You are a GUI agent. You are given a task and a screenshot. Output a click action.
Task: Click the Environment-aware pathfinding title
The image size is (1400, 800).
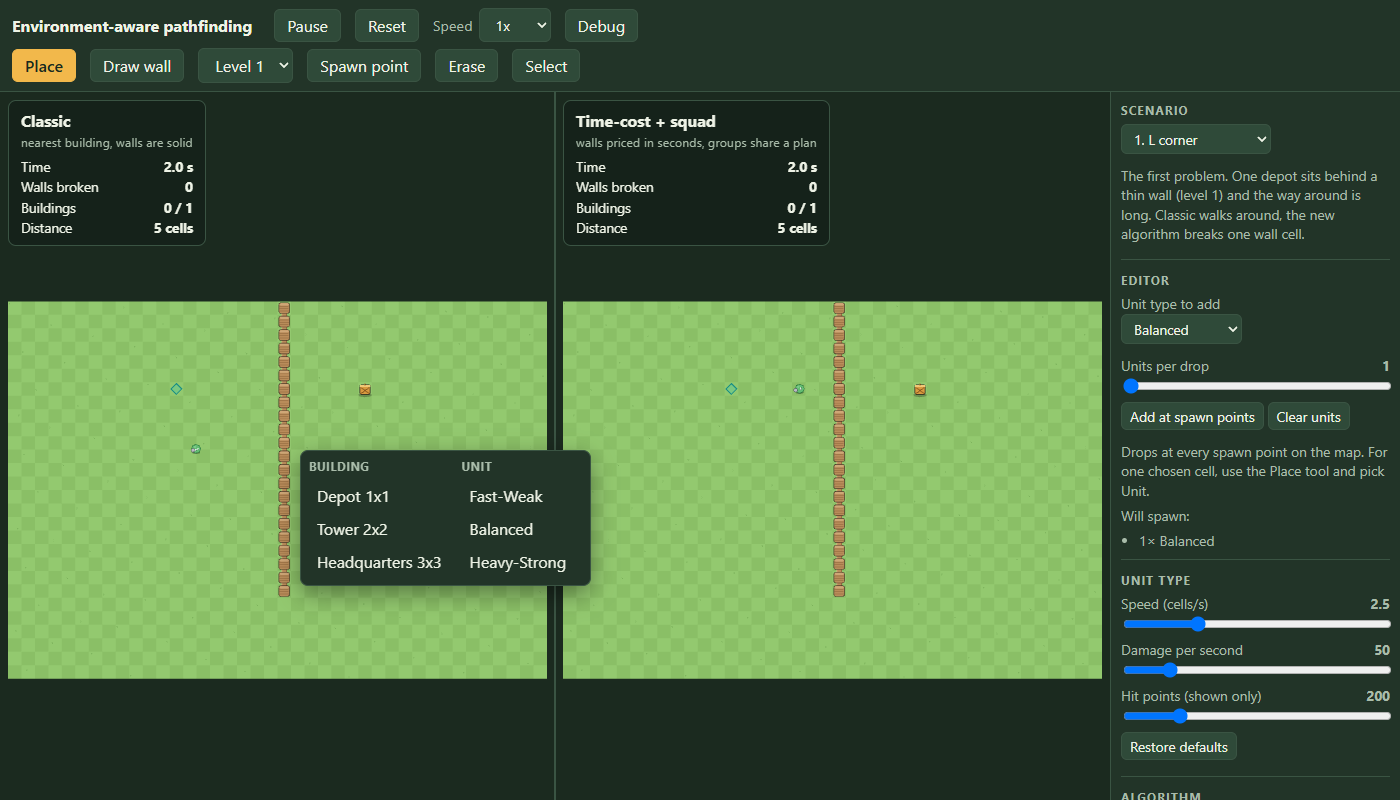(x=132, y=26)
